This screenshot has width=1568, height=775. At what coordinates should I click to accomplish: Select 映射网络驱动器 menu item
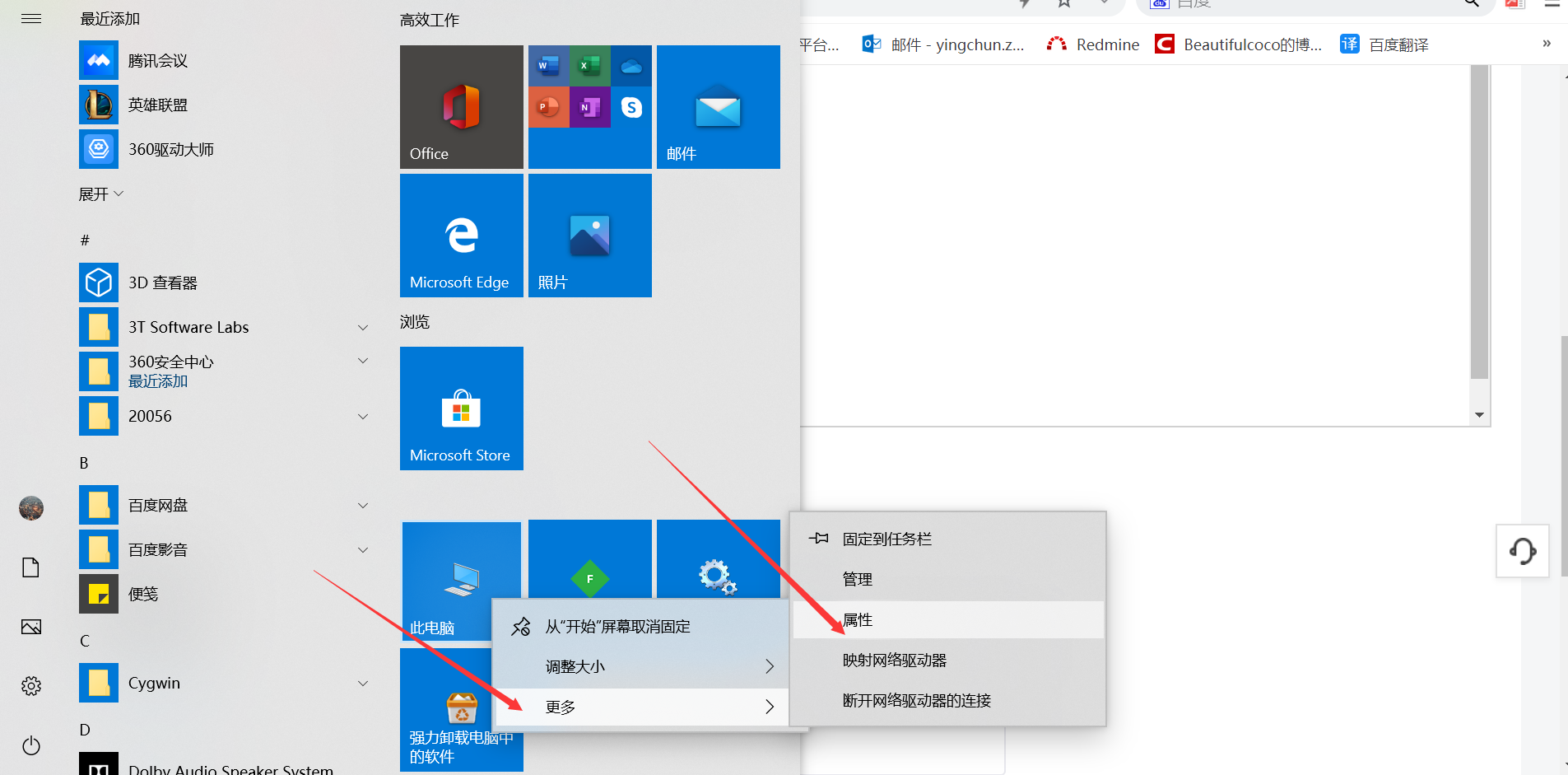pos(948,660)
